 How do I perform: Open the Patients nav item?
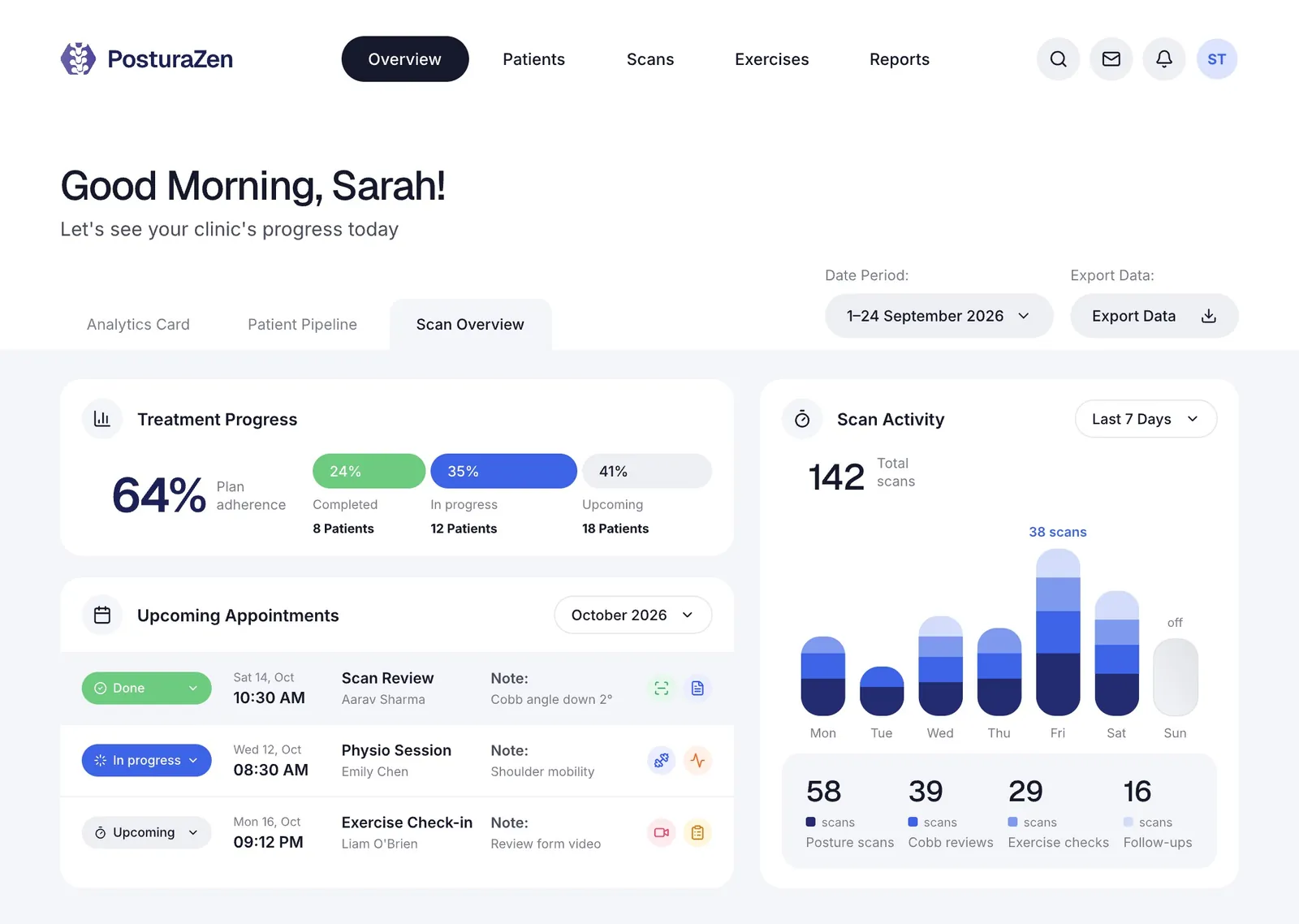tap(533, 58)
